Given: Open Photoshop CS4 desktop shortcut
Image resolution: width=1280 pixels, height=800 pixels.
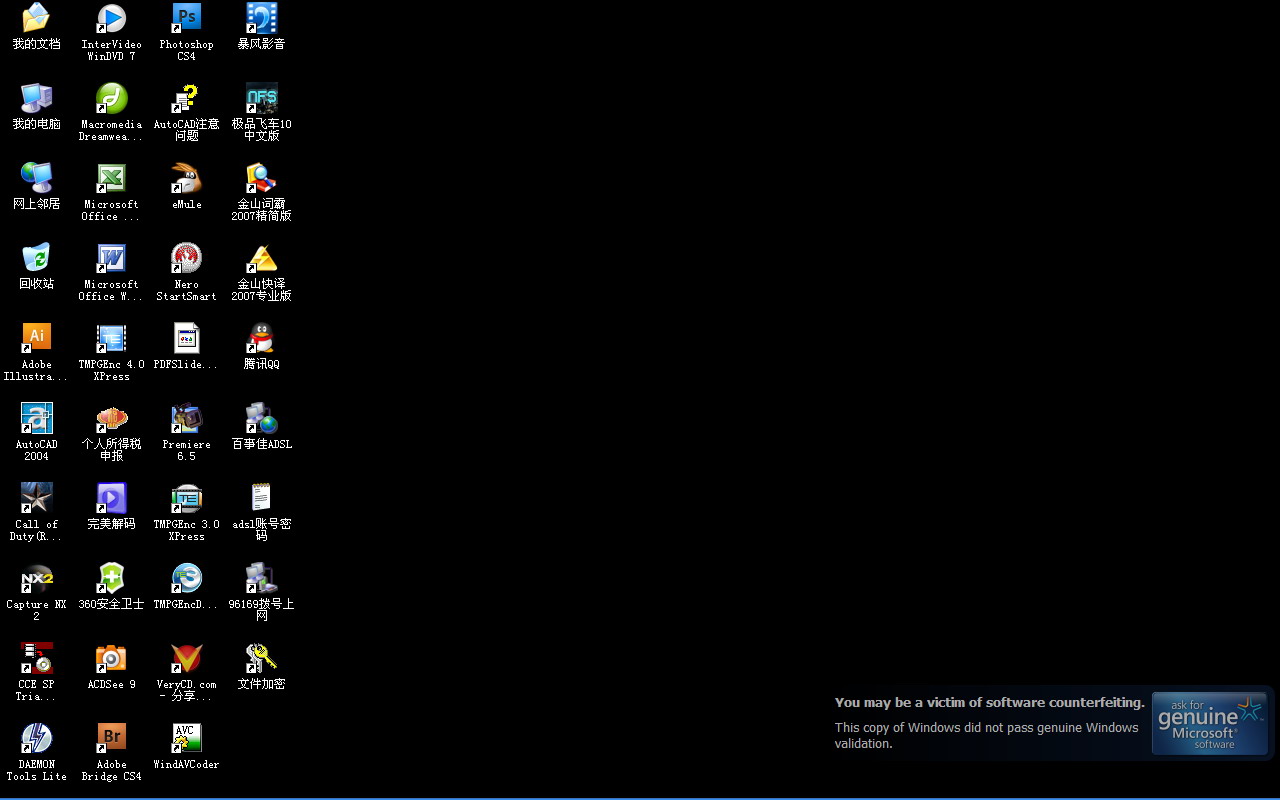Looking at the screenshot, I should coord(186,18).
